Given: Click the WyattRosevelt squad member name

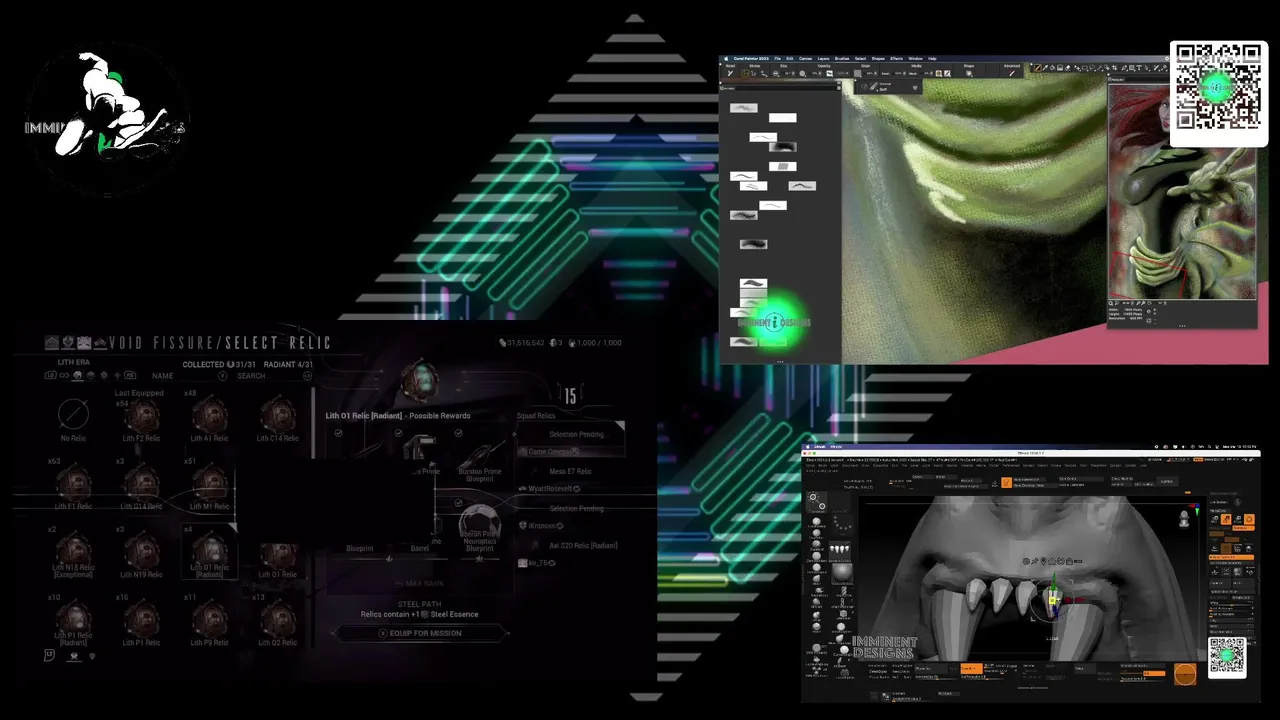Looking at the screenshot, I should click(550, 489).
